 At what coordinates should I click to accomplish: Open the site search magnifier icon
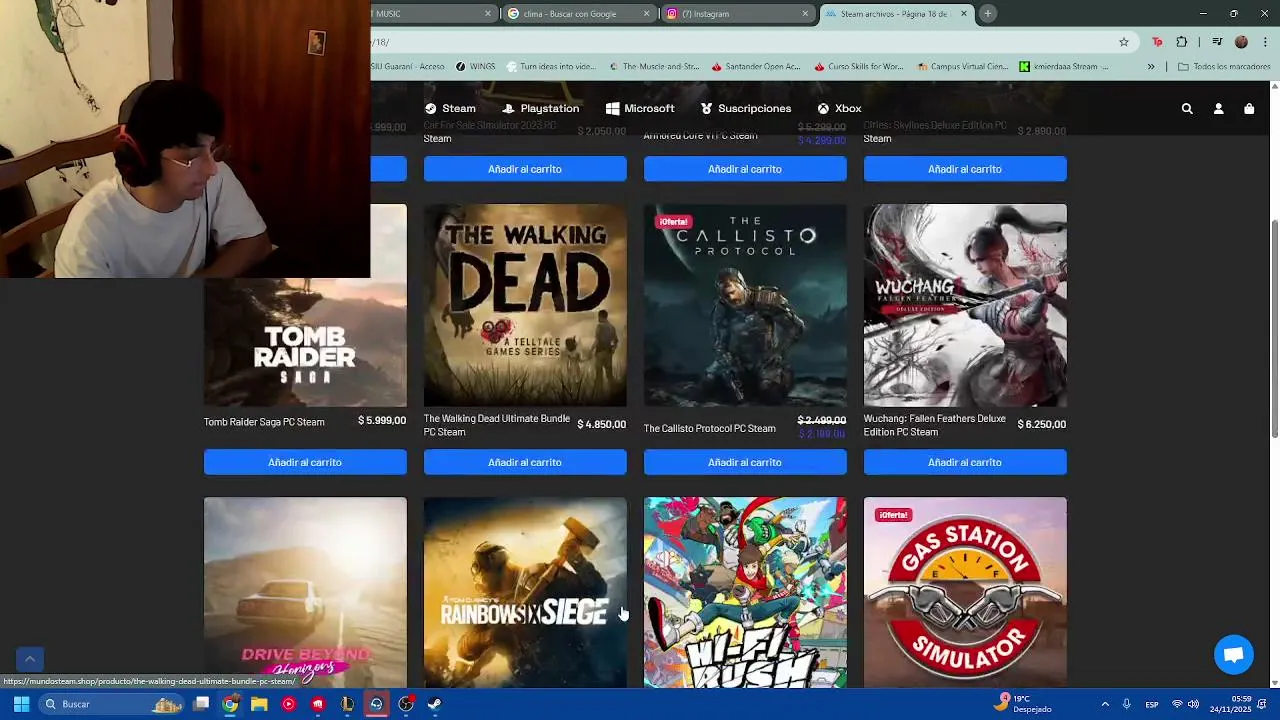click(1187, 108)
